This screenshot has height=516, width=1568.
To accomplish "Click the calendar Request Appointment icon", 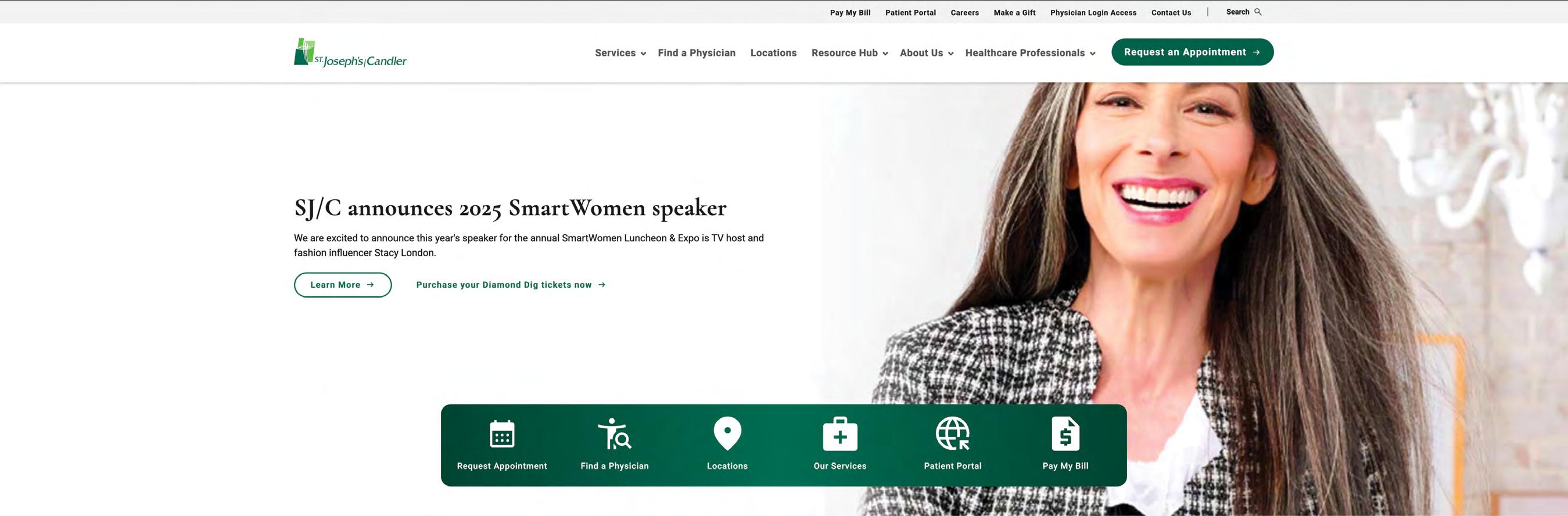I will (x=501, y=433).
